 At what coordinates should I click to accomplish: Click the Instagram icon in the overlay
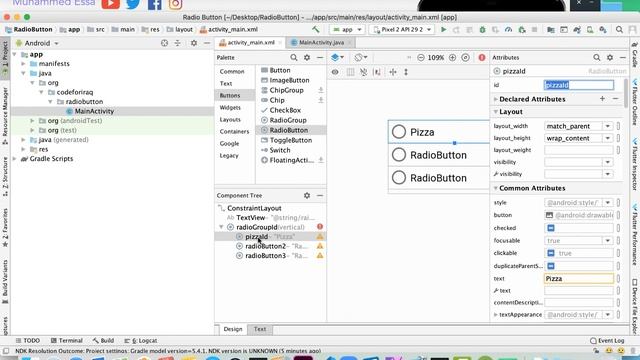176,4
